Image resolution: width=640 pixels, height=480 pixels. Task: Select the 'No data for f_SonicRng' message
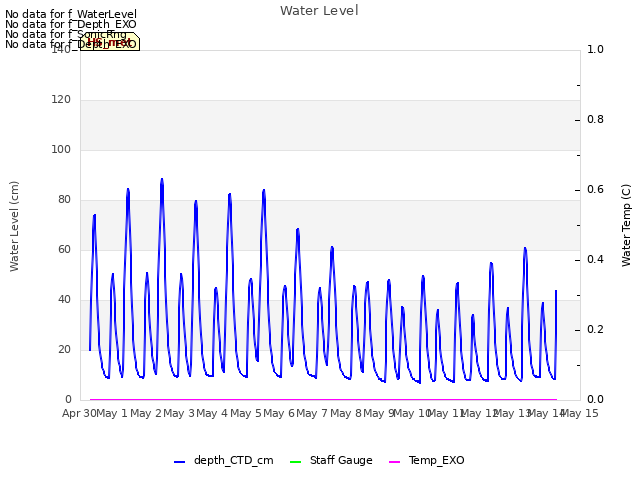pos(66,34)
